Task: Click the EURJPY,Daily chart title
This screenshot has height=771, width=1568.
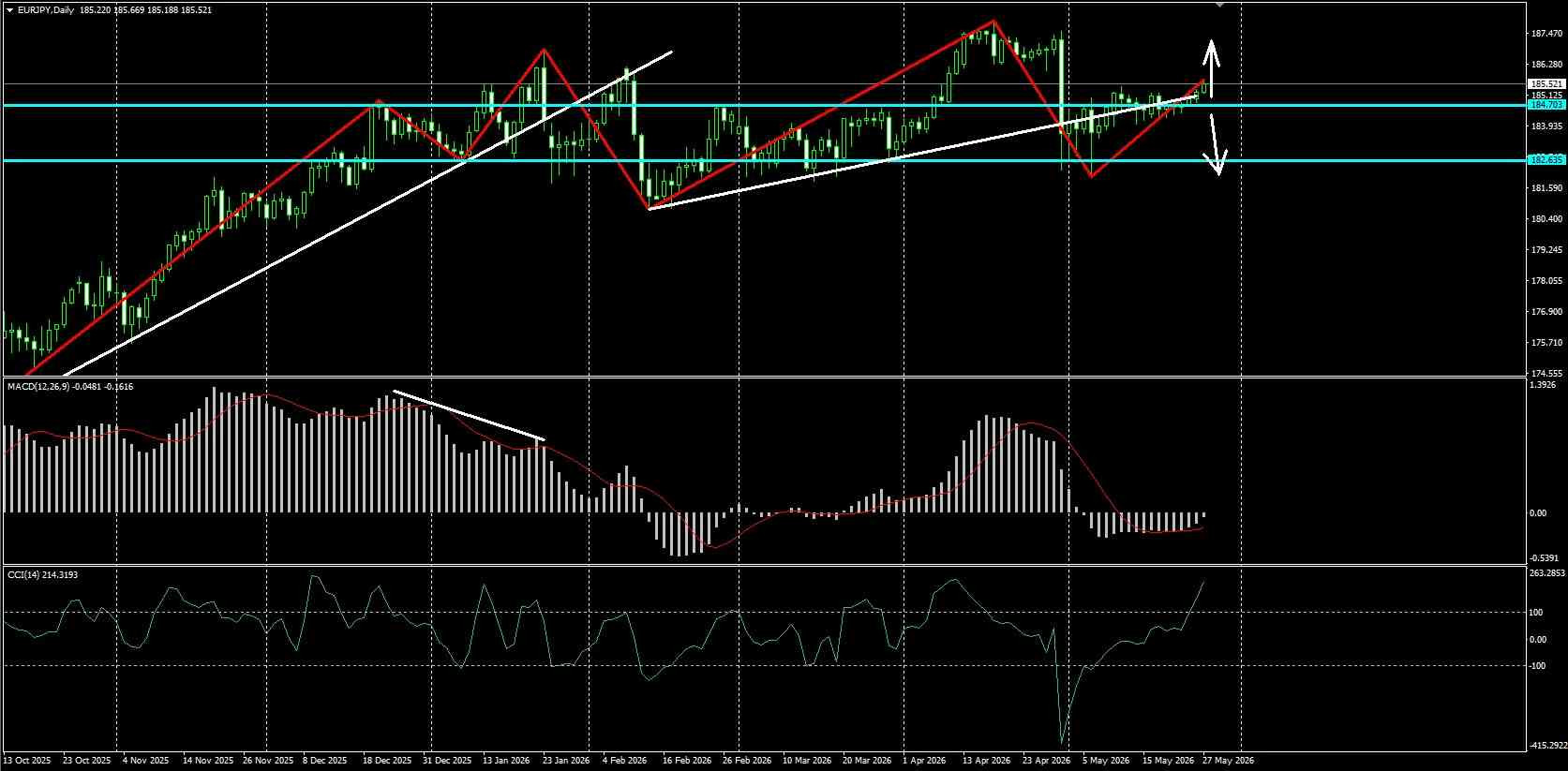Action: pos(46,10)
